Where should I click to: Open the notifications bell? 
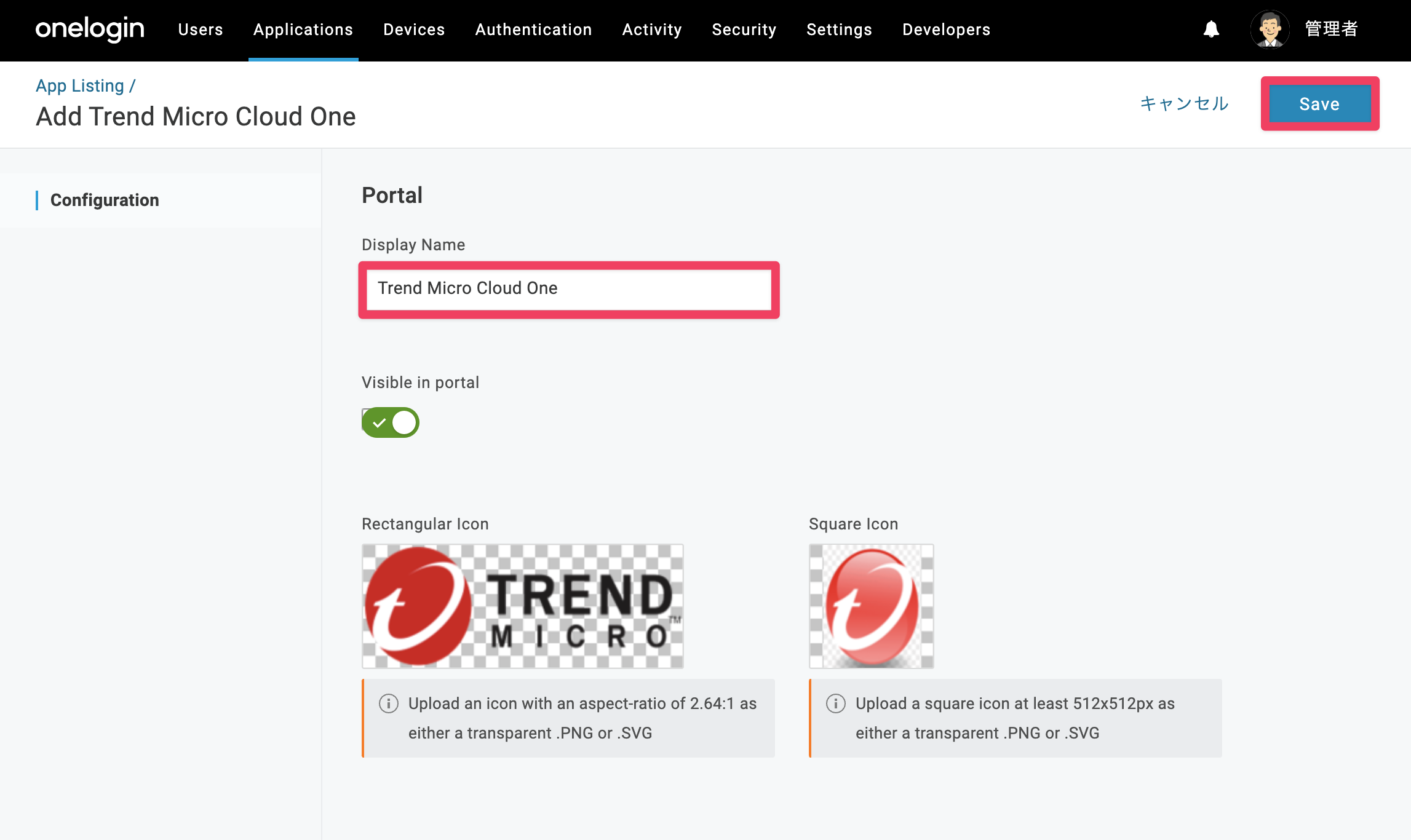[x=1211, y=29]
